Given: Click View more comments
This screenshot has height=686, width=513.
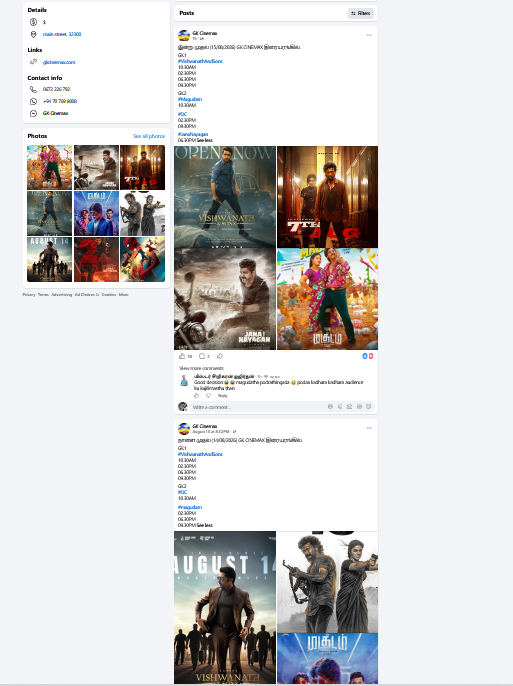Looking at the screenshot, I should (x=201, y=368).
